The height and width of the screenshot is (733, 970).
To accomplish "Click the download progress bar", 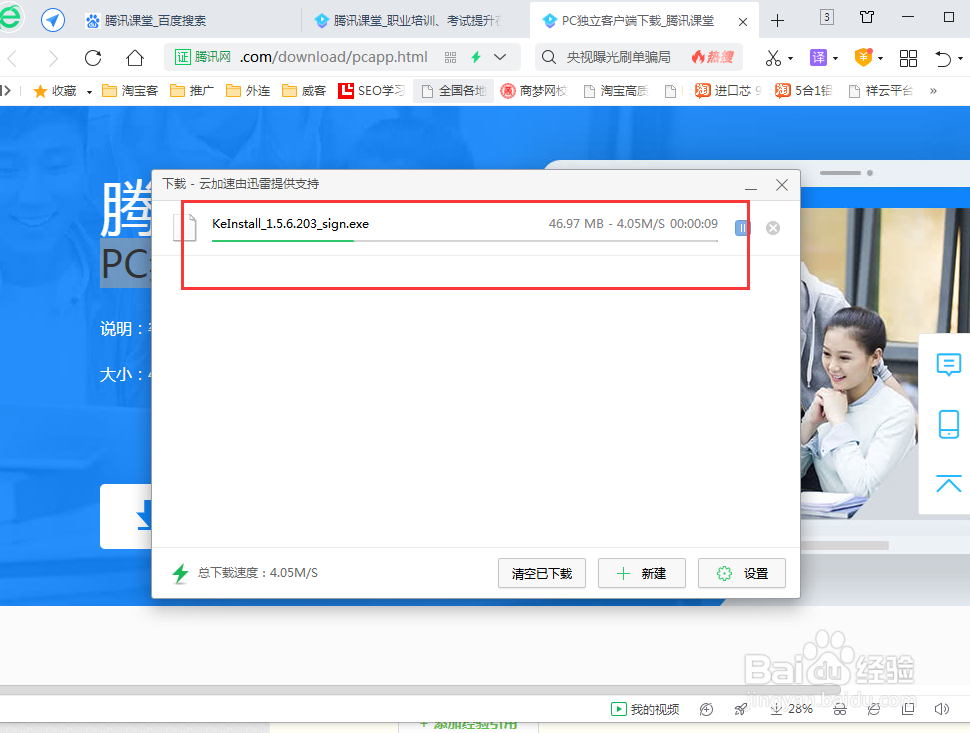I will pyautogui.click(x=465, y=241).
